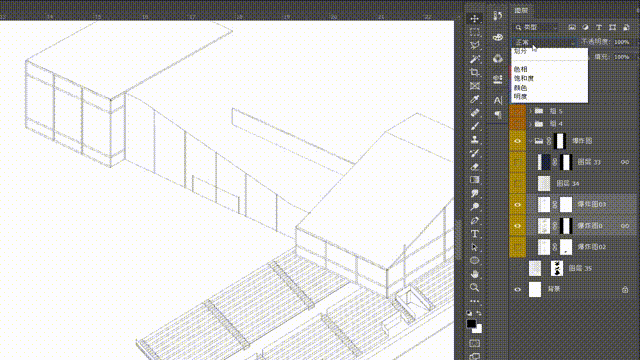Choose 划分 blend mode
The width and height of the screenshot is (640, 360).
point(520,51)
